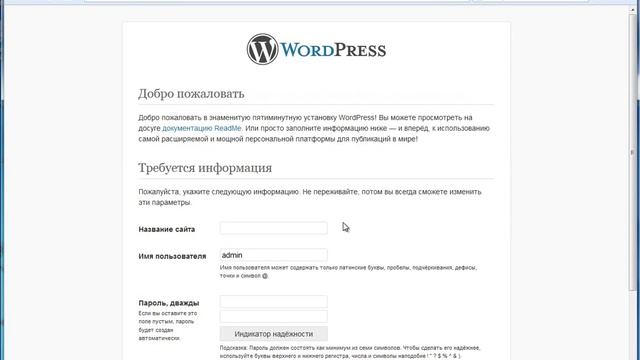640x360 pixels.
Task: Focus the Название сайта input field
Action: pyautogui.click(x=273, y=228)
